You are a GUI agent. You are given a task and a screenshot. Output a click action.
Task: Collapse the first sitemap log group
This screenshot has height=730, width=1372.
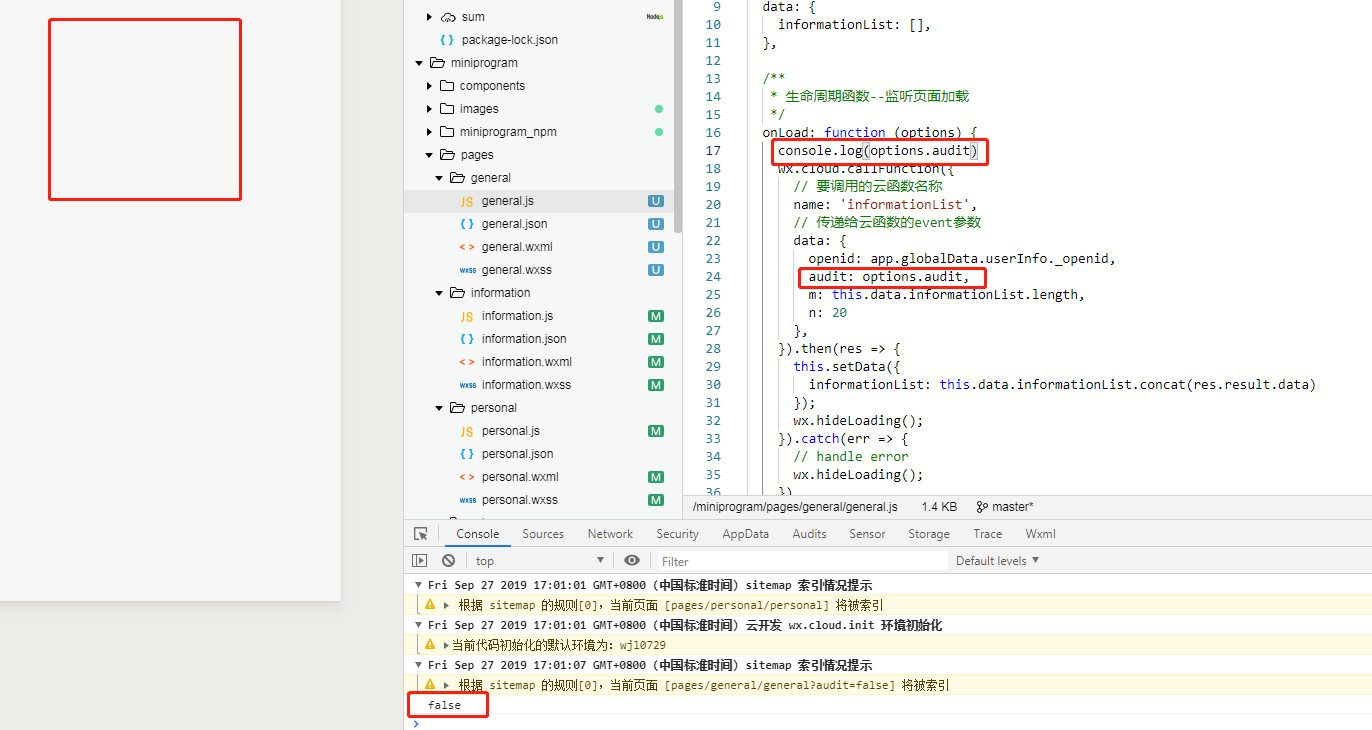419,585
